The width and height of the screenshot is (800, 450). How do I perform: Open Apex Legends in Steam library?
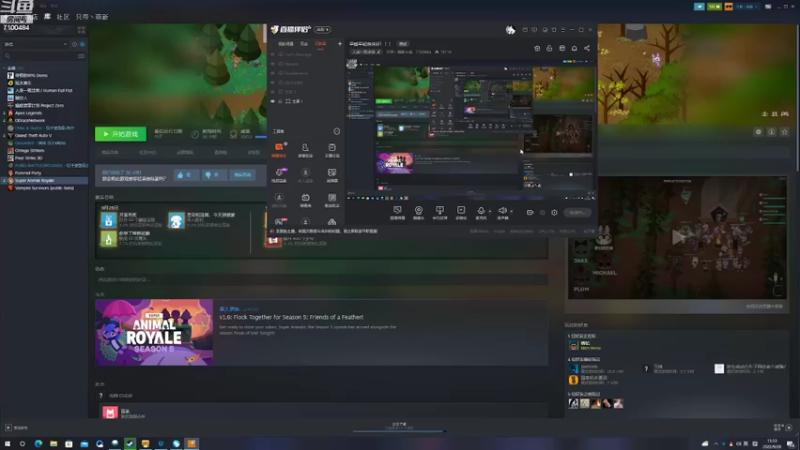tap(28, 113)
